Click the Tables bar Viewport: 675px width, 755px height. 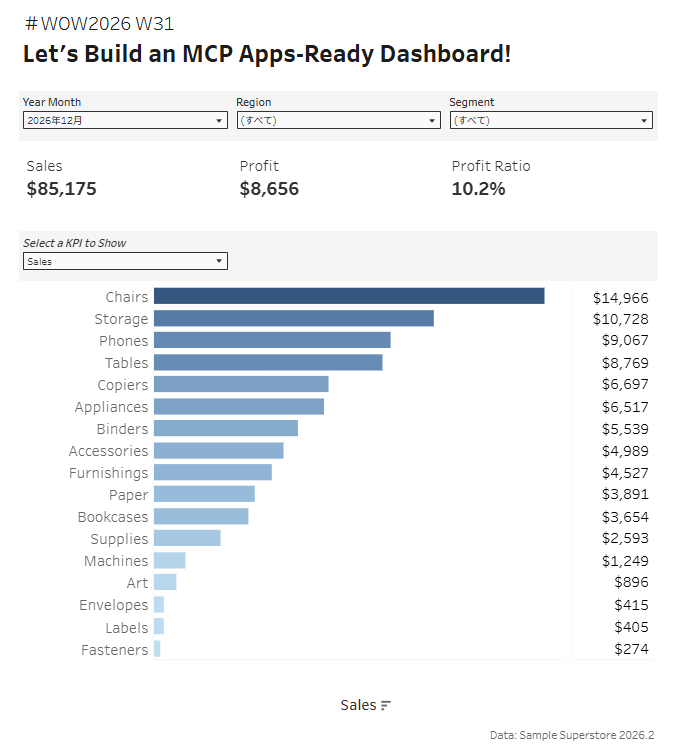tap(268, 363)
